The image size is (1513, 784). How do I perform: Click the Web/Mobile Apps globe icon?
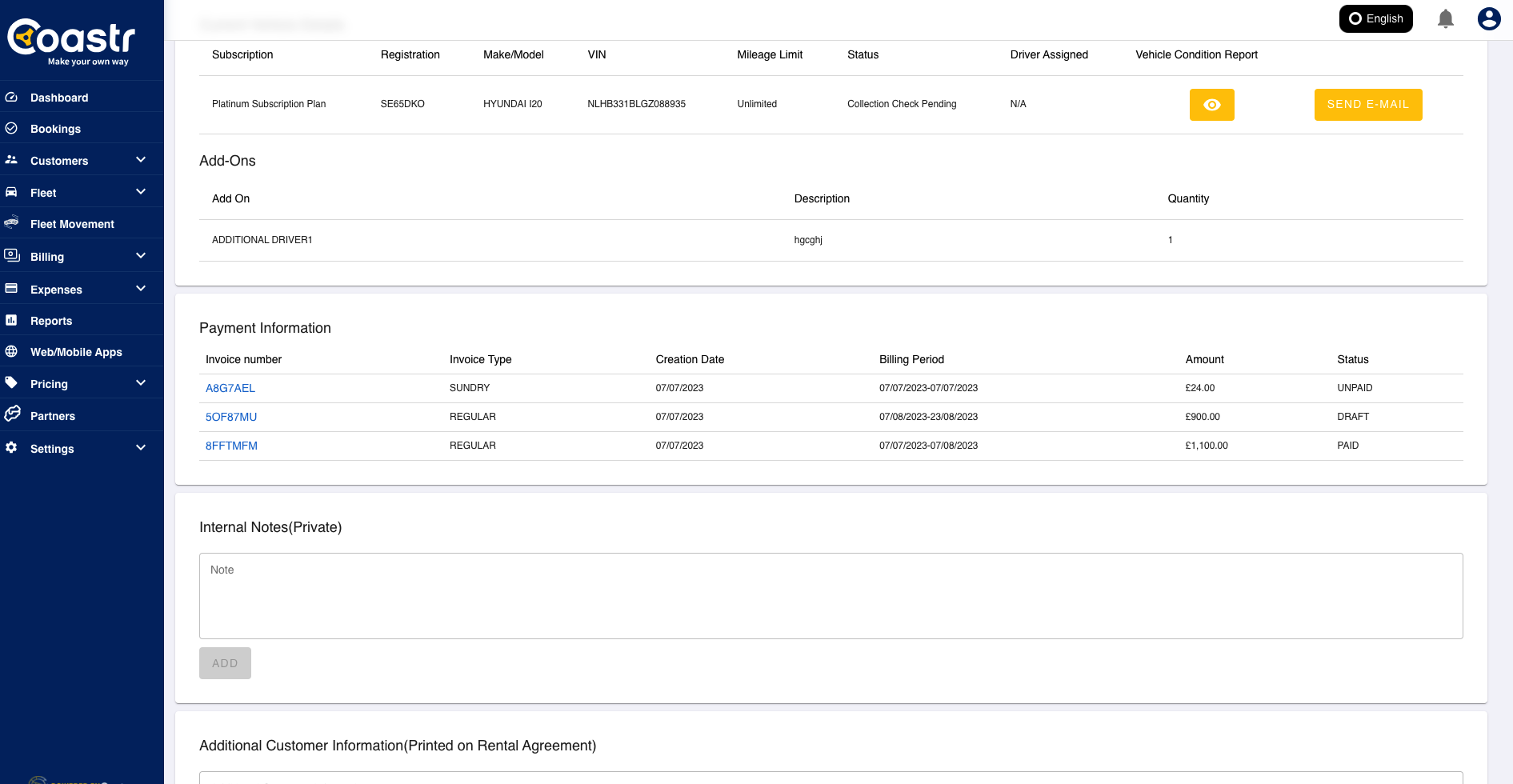coord(12,351)
